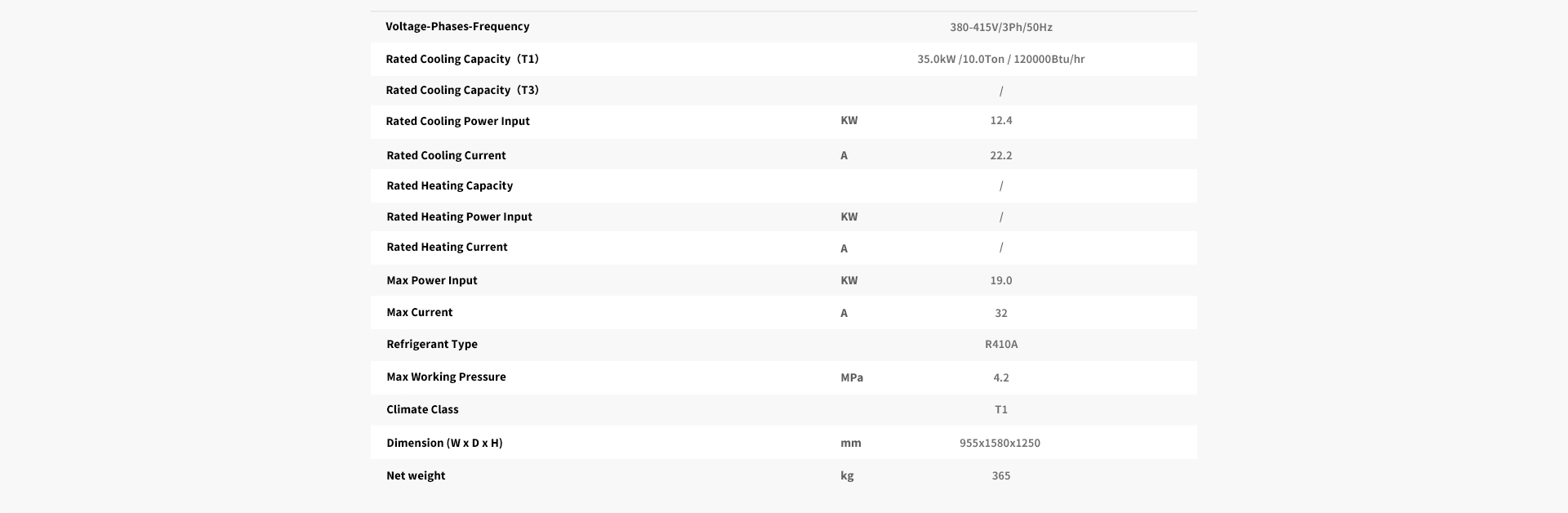Click the MPa unit in Max Working Pressure row
Viewport: 1568px width, 513px height.
click(852, 377)
